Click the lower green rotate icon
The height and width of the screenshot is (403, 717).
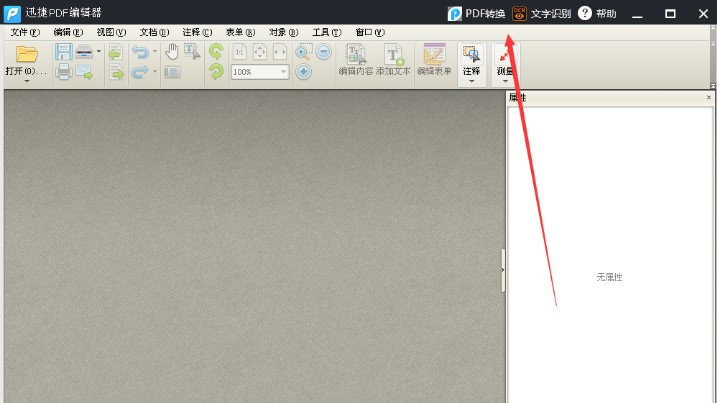pos(216,72)
